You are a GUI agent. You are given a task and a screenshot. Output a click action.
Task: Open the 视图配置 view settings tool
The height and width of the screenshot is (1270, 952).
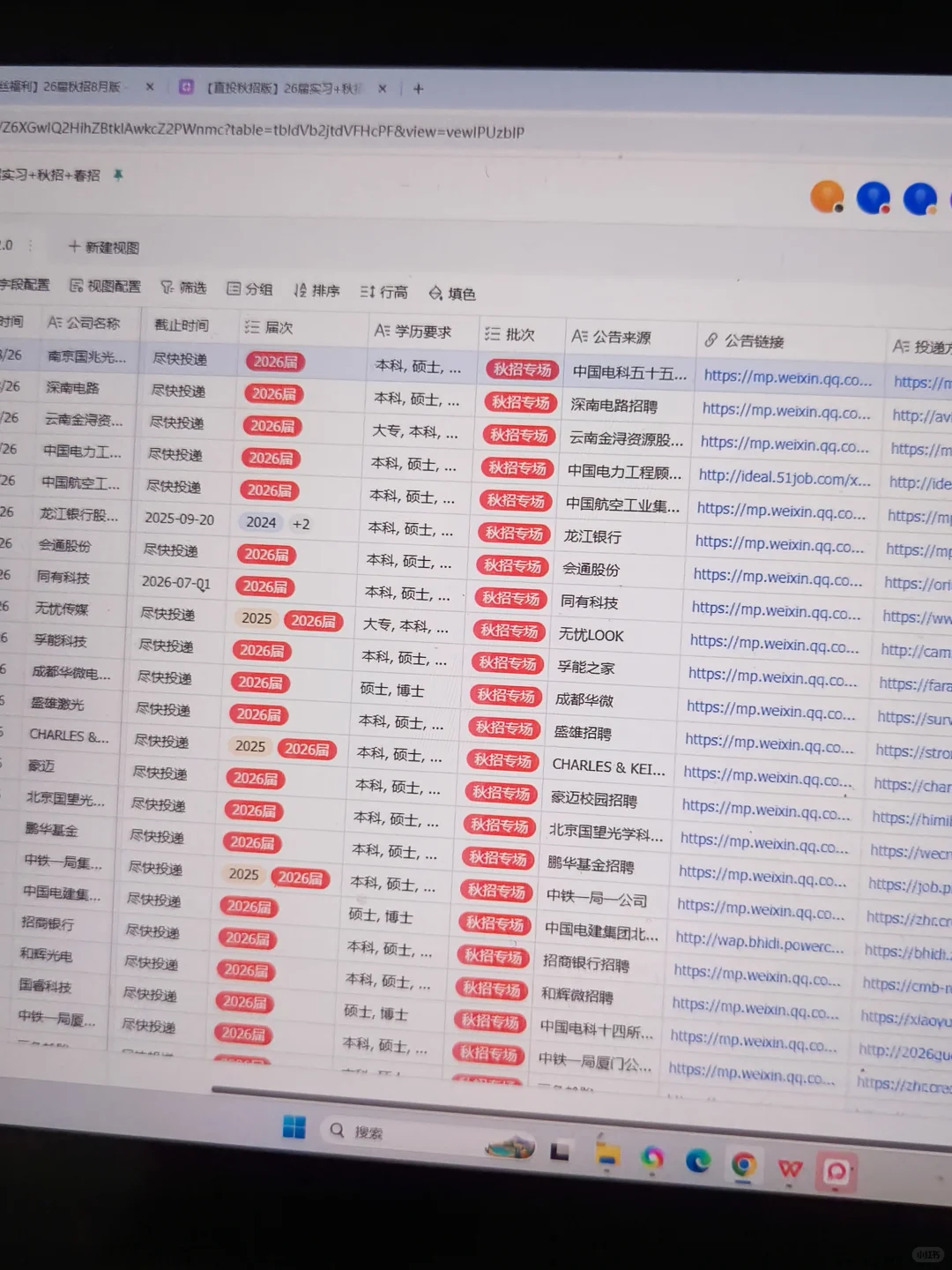pyautogui.click(x=105, y=286)
